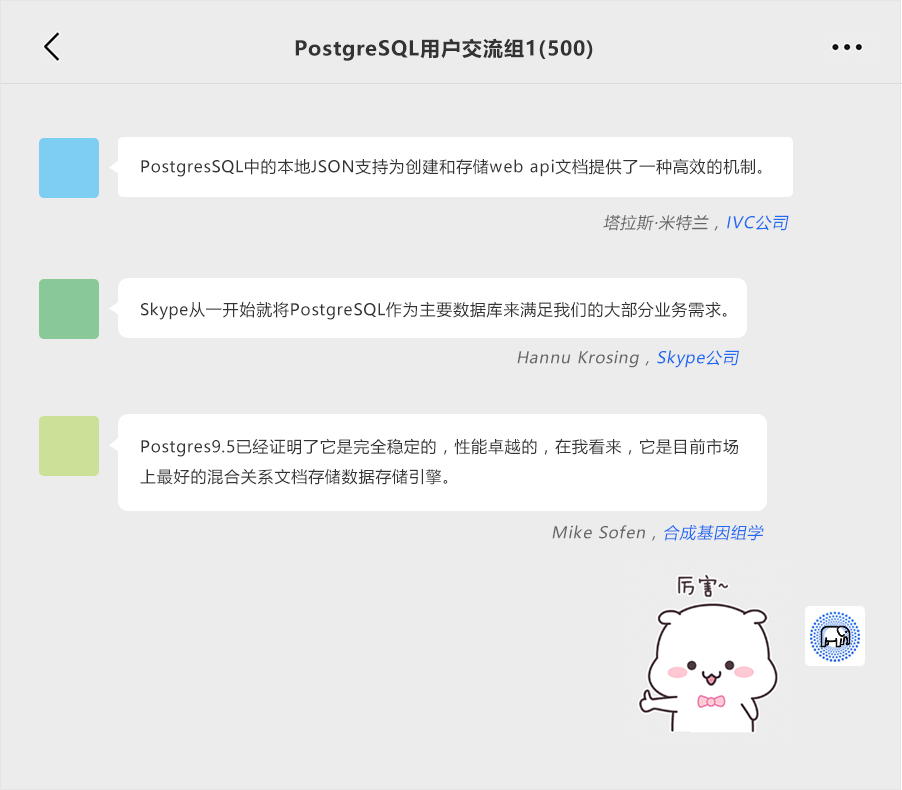Screen dimensions: 902x790
Task: Select the message about 本地JSON支持
Action: pos(456,167)
